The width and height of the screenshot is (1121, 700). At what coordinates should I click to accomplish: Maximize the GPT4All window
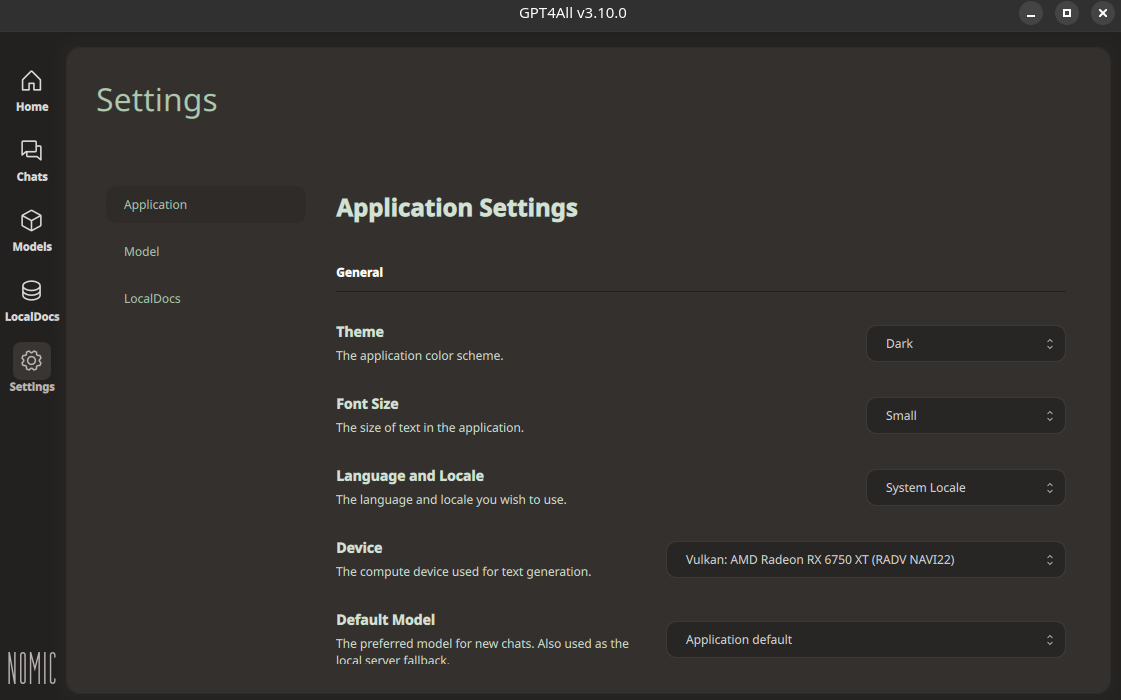tap(1067, 14)
